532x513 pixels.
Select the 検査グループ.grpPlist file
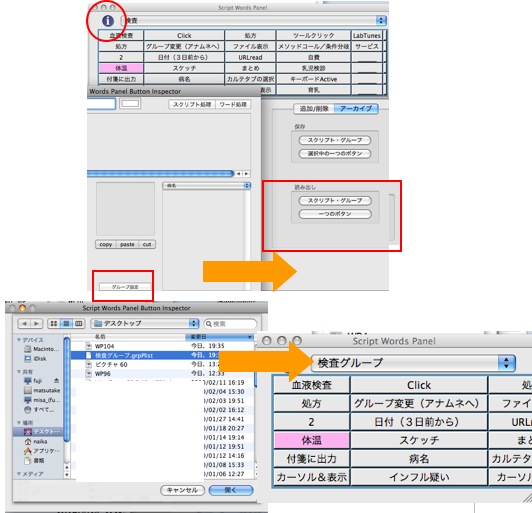[162, 355]
